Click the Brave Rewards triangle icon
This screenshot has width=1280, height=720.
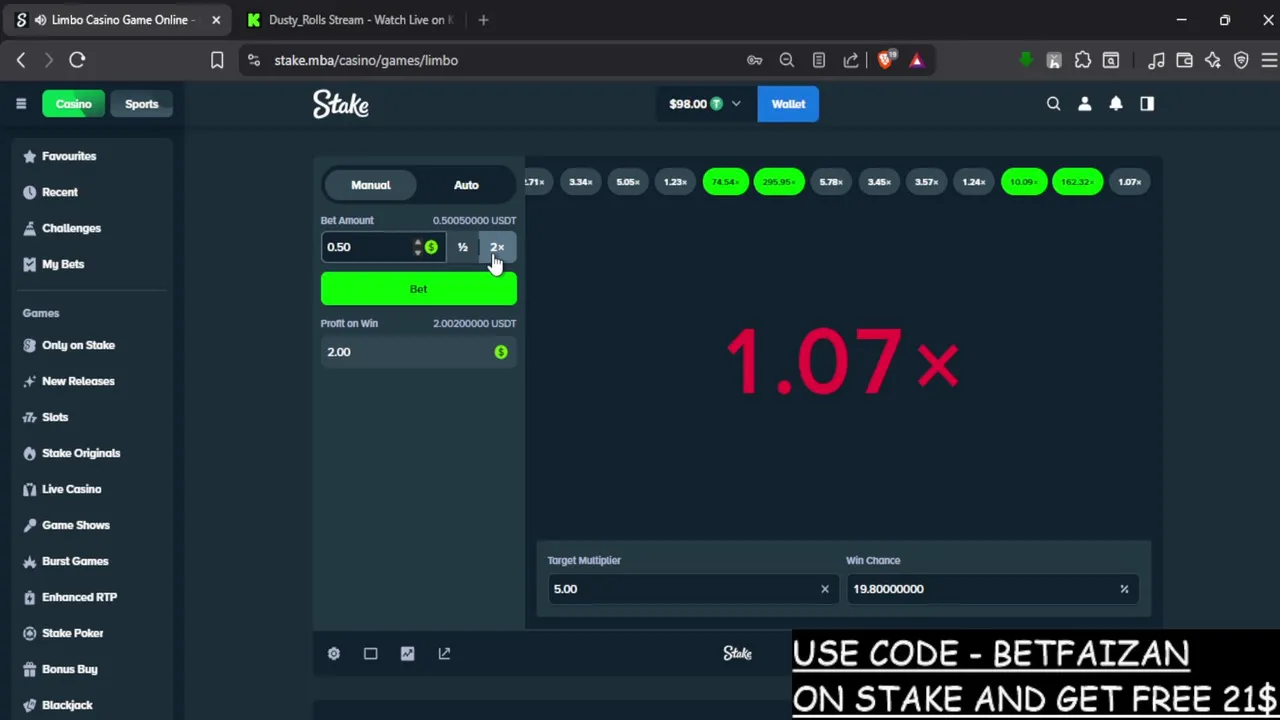tap(916, 60)
